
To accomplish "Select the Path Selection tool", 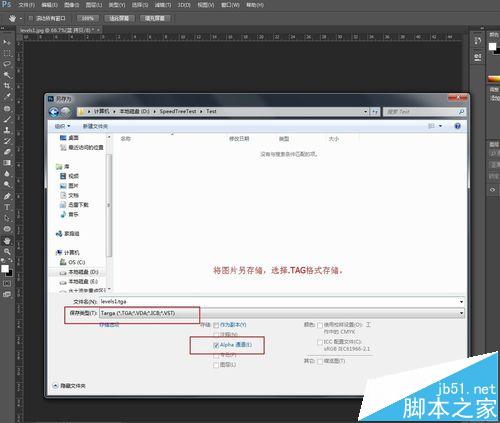I will point(7,218).
